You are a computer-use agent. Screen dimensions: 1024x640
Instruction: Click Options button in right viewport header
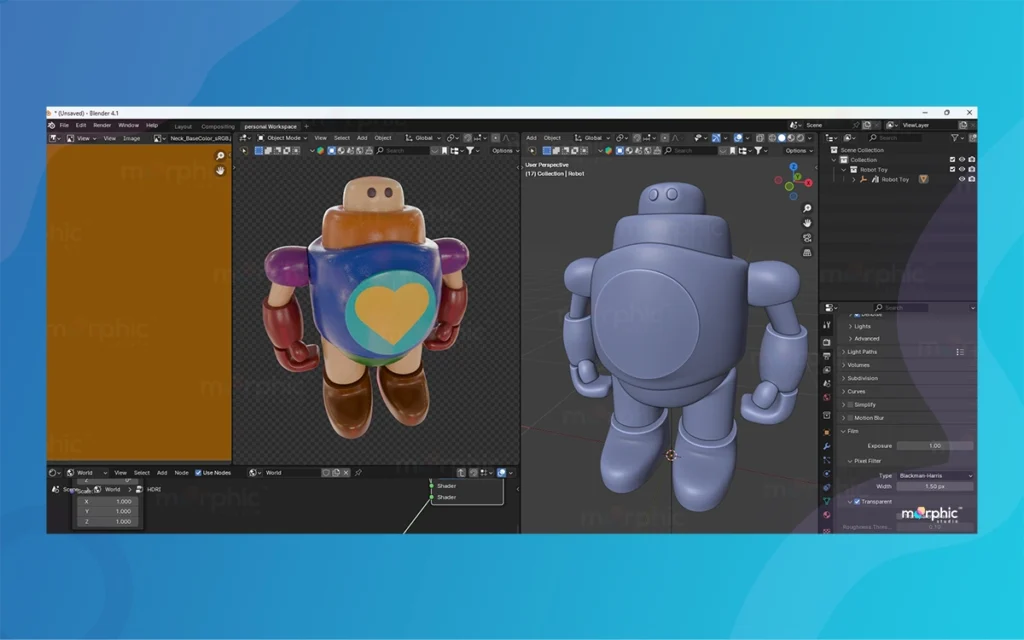[796, 150]
